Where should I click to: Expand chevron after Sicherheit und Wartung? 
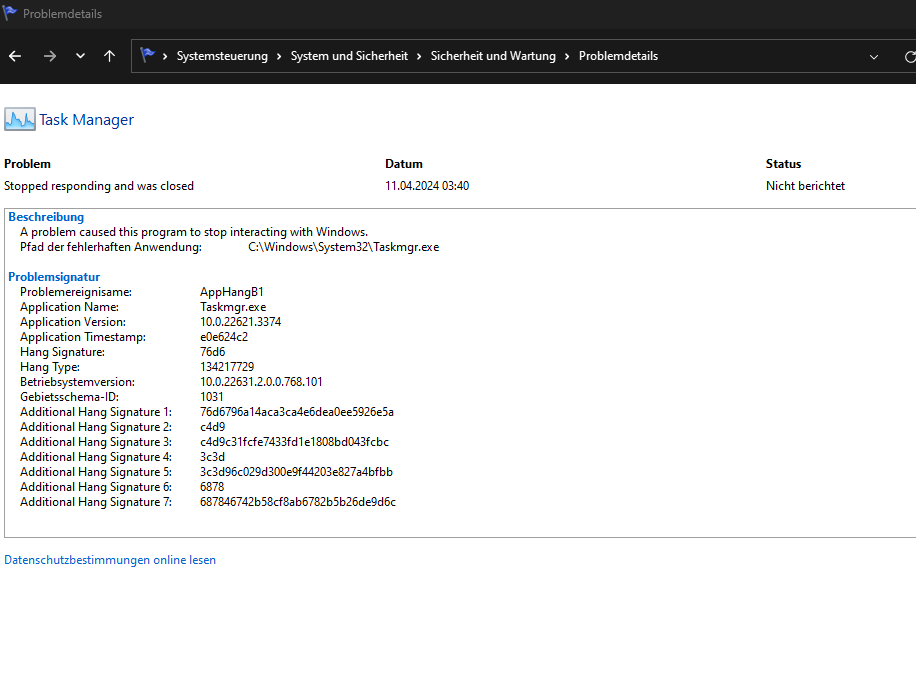tap(567, 56)
